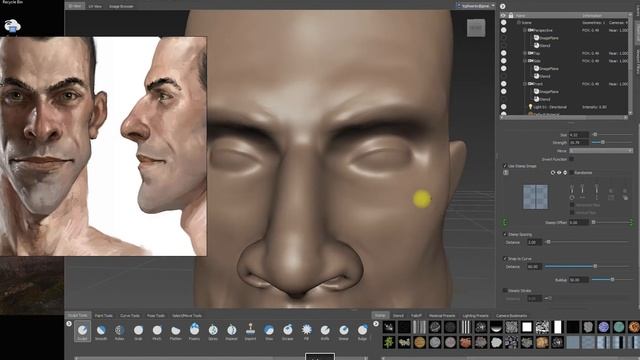Click the left arrow of the sculpt tools tray
640x360 pixels.
(69, 324)
